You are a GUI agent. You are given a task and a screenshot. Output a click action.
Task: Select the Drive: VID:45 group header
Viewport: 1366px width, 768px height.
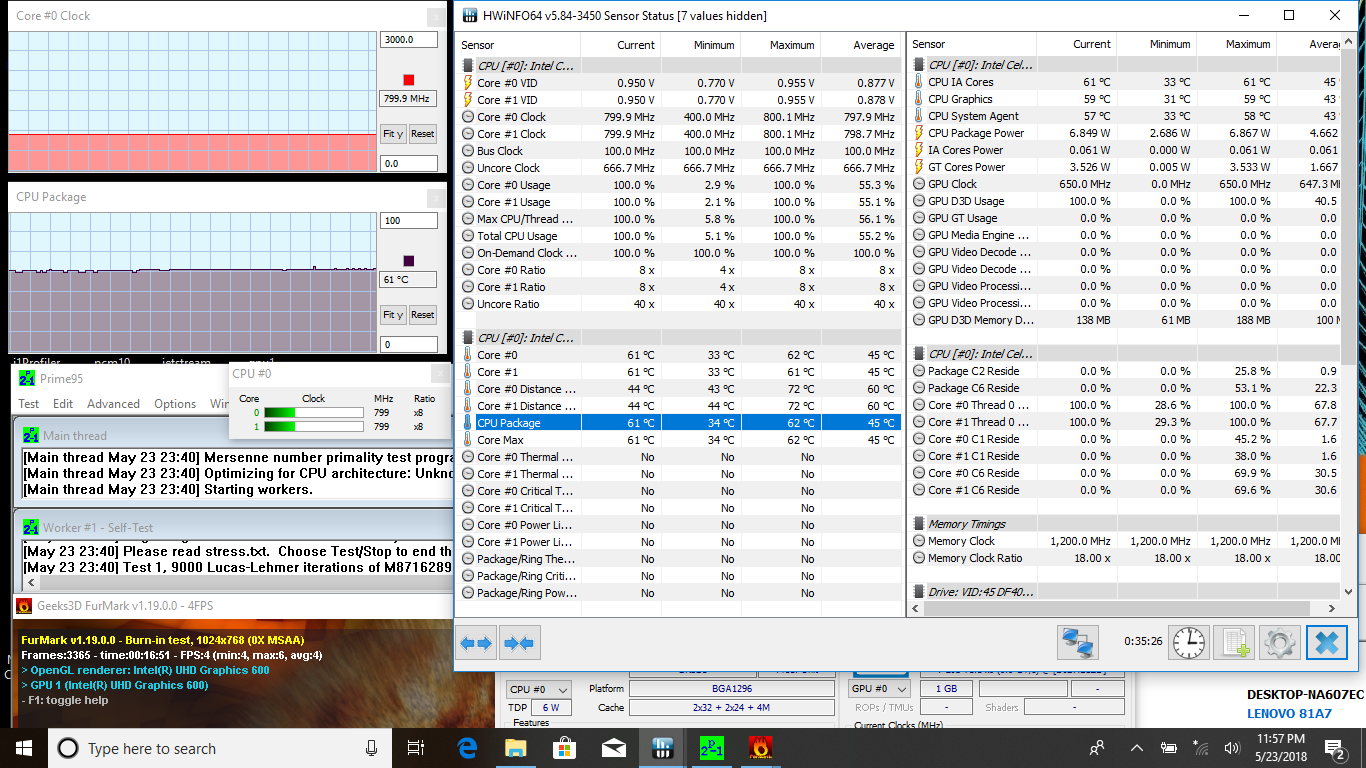pyautogui.click(x=1124, y=592)
